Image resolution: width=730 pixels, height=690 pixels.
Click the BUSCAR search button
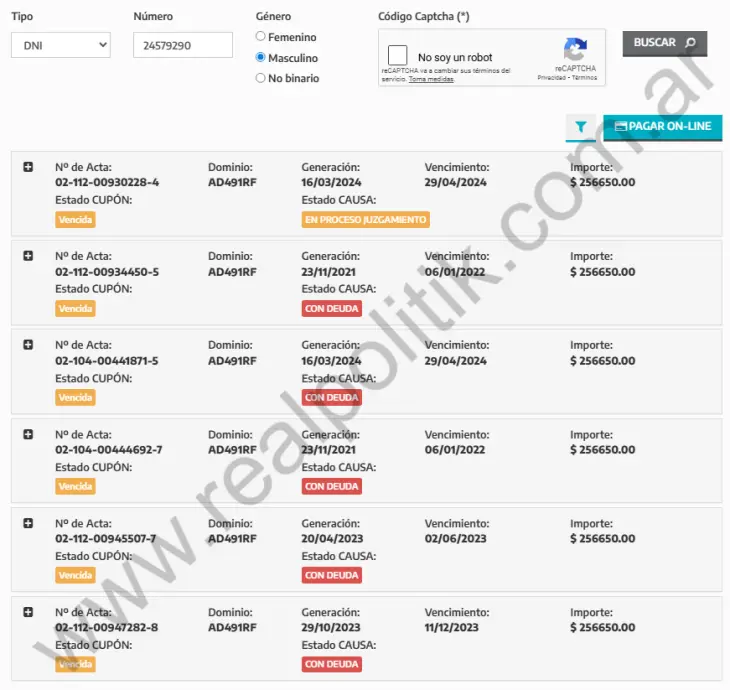pos(664,43)
